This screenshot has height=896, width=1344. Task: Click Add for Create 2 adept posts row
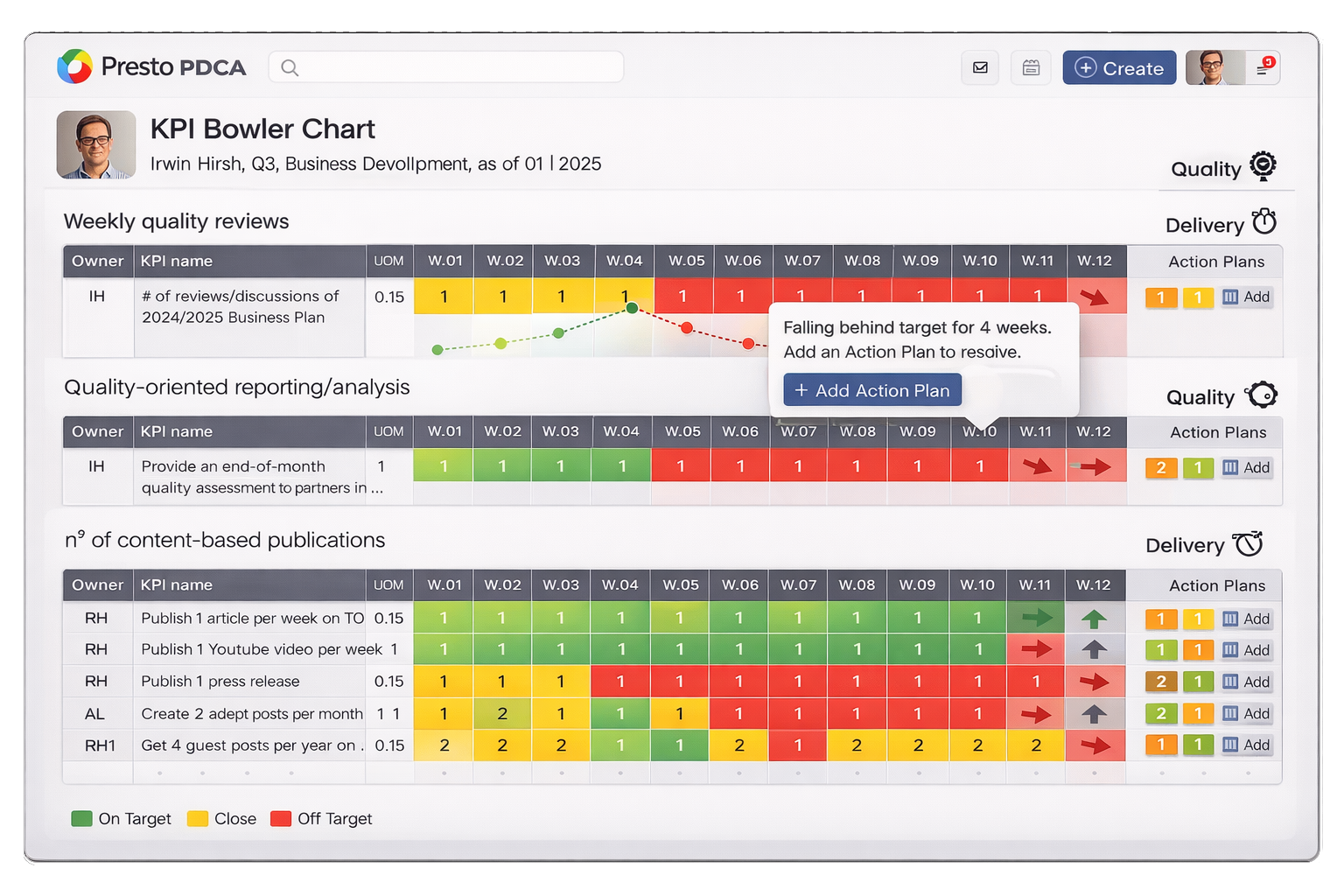pos(1247,713)
